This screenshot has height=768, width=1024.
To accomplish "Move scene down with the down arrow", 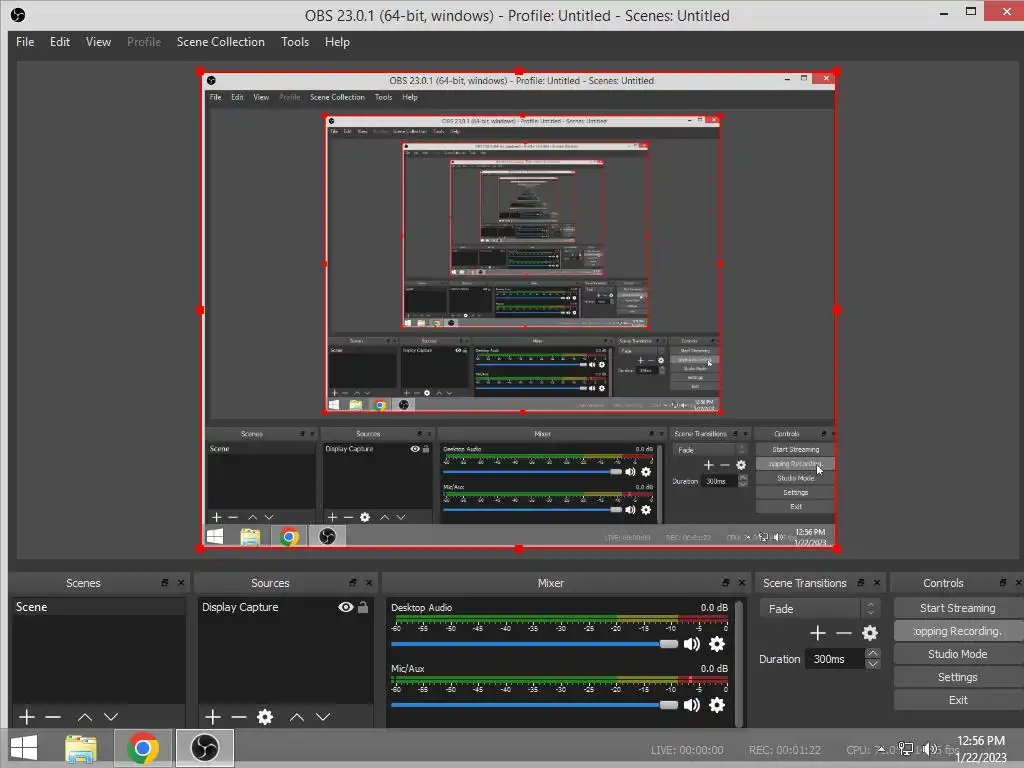I will point(111,717).
